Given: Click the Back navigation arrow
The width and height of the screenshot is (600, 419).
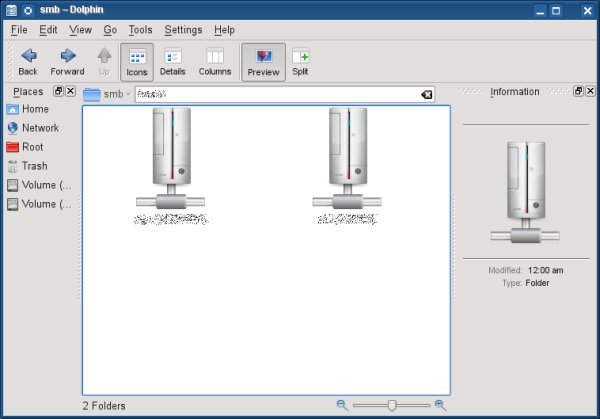Looking at the screenshot, I should coord(28,61).
